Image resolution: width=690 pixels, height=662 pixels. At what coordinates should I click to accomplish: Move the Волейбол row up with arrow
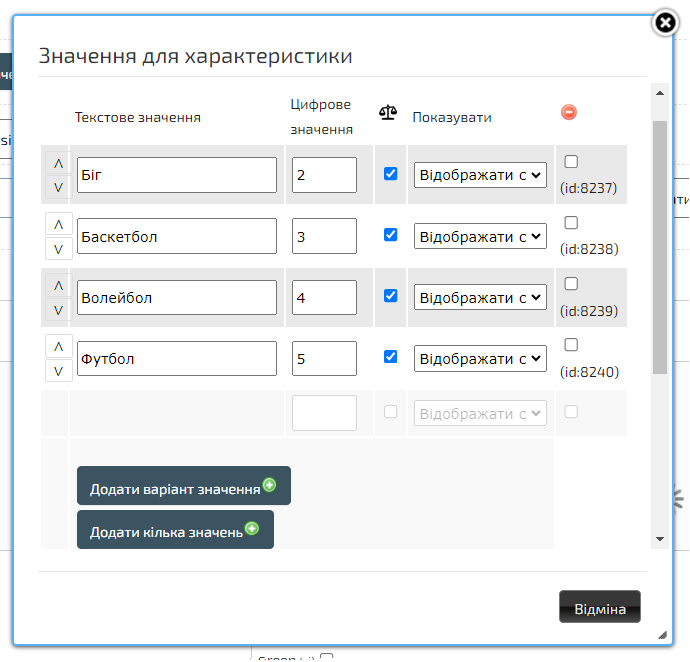click(58, 285)
